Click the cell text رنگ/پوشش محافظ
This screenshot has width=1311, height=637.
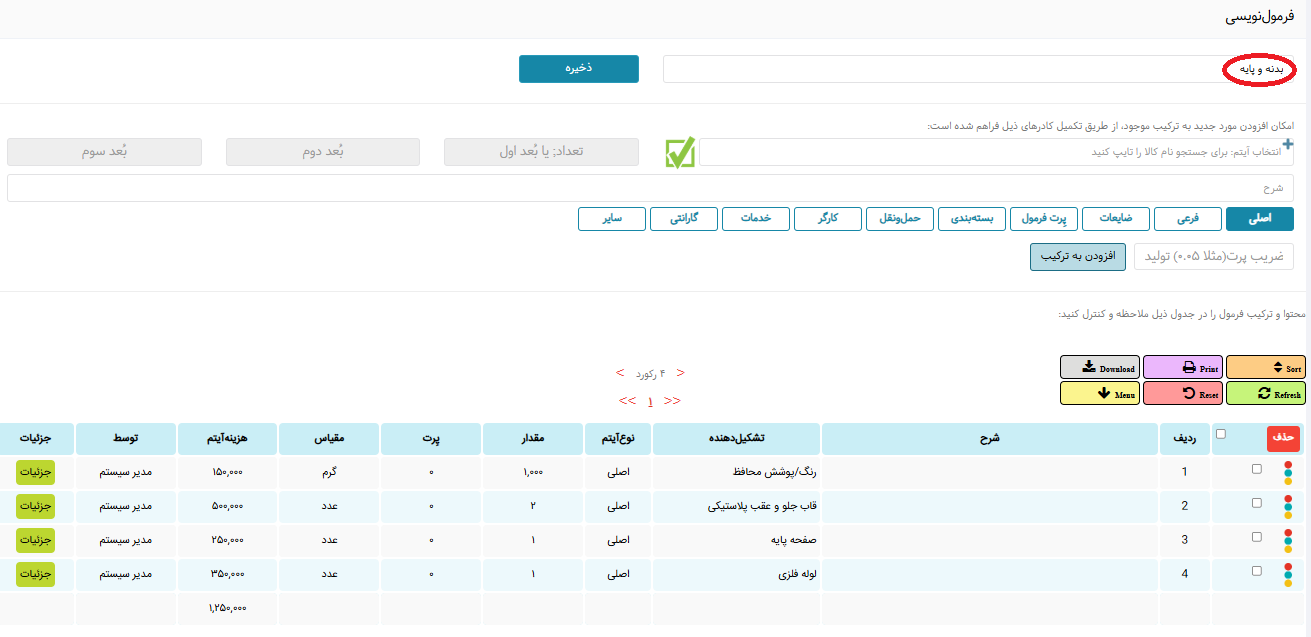[x=775, y=473]
